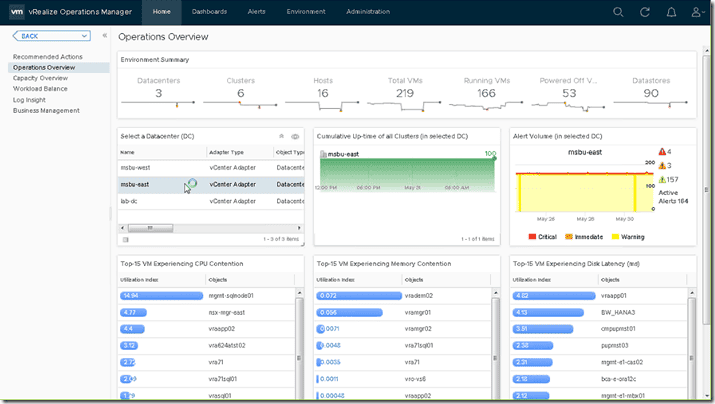Screen dimensions: 715x404
Task: Click the vm logo icon
Action: point(17,11)
